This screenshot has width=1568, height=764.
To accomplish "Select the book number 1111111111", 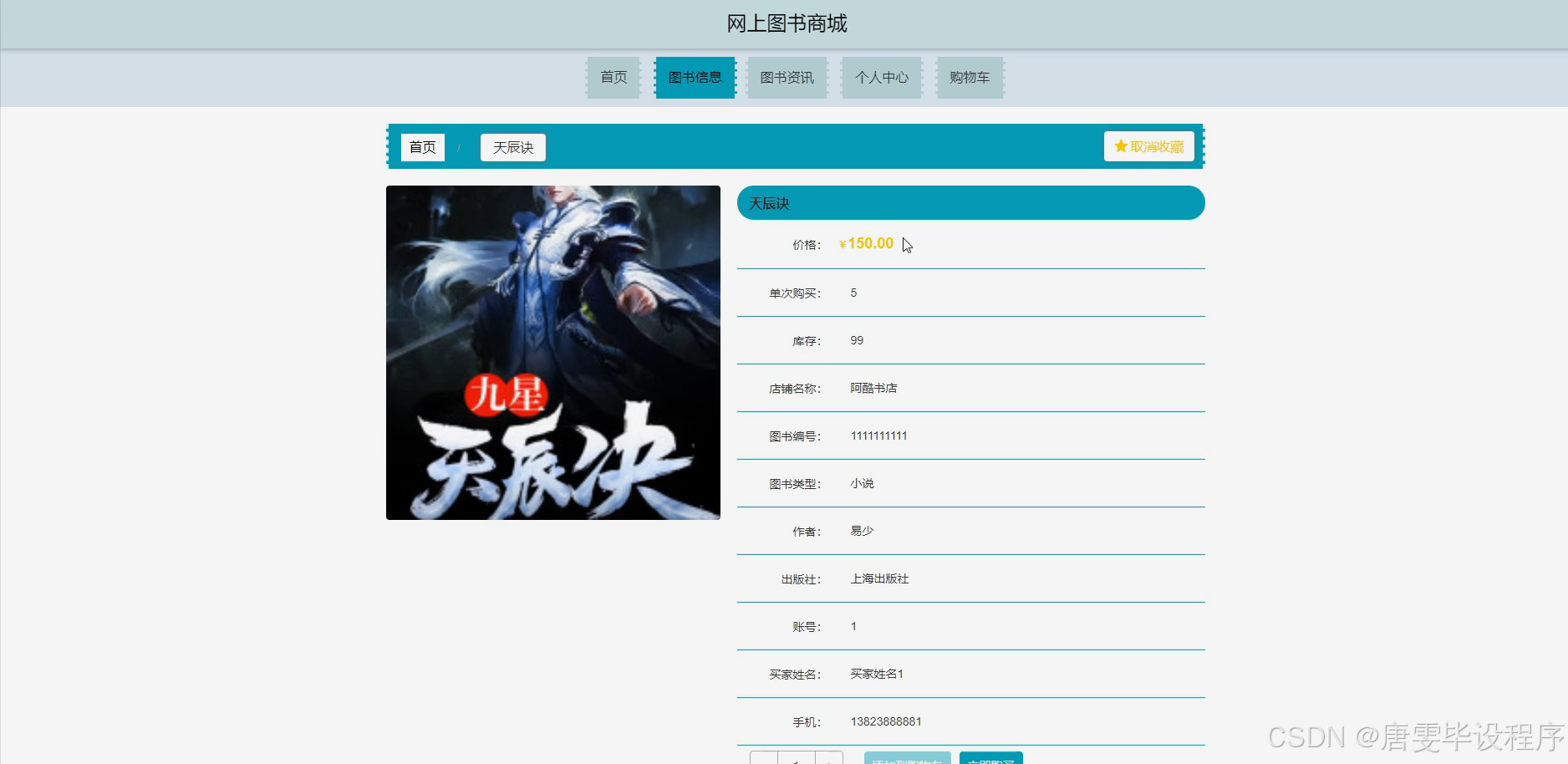I will click(x=878, y=435).
